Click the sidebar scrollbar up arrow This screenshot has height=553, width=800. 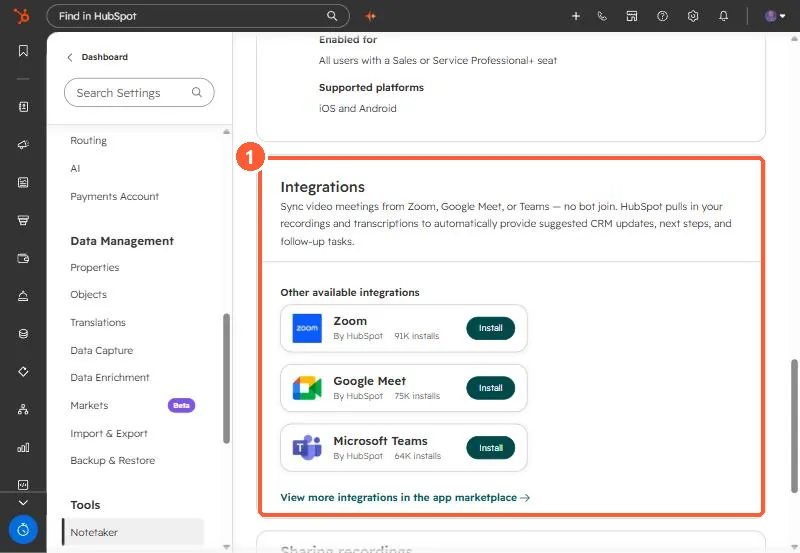(227, 132)
